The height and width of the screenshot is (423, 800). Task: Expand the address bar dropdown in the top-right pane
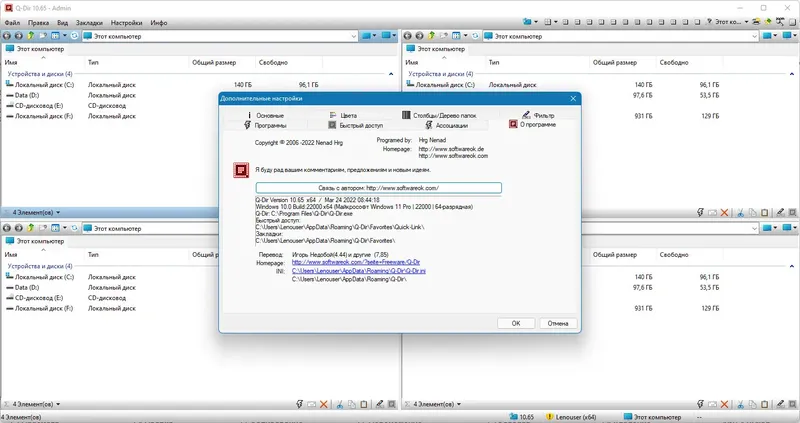point(754,36)
